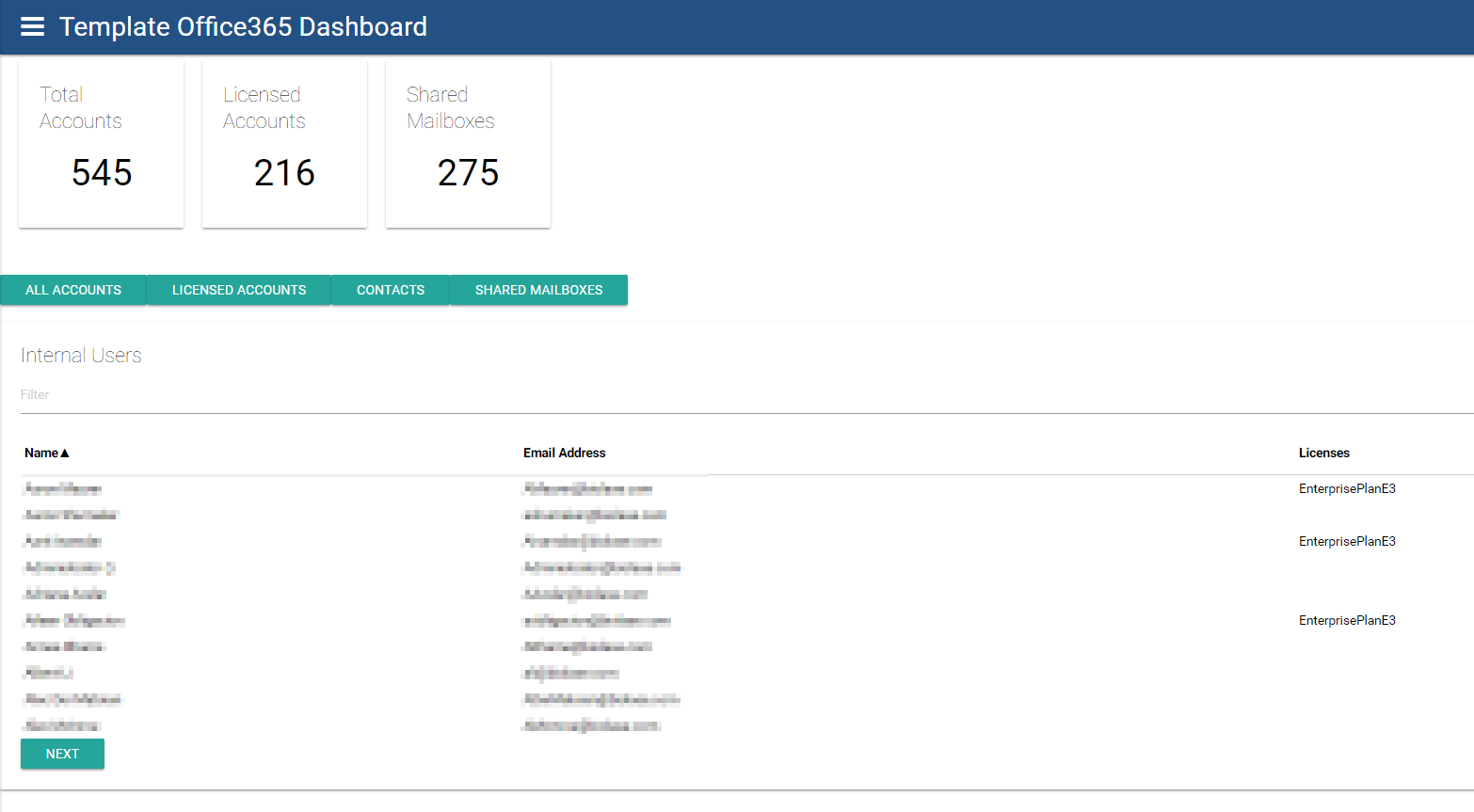
Task: Sort by the Email Address column header
Action: [x=565, y=453]
